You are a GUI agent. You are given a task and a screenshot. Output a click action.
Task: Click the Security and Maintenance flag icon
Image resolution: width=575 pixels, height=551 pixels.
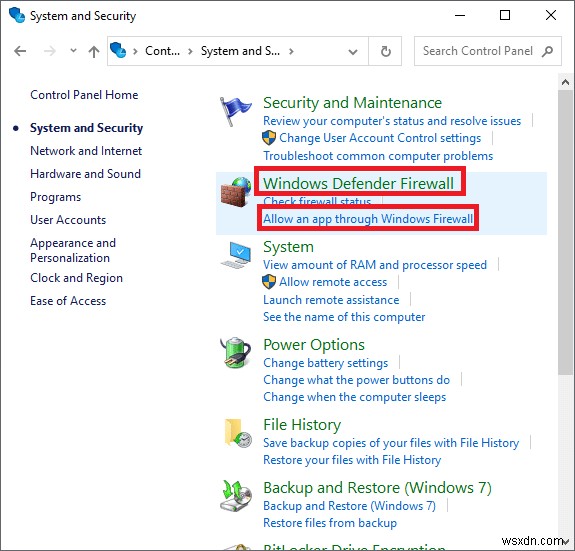[x=235, y=111]
